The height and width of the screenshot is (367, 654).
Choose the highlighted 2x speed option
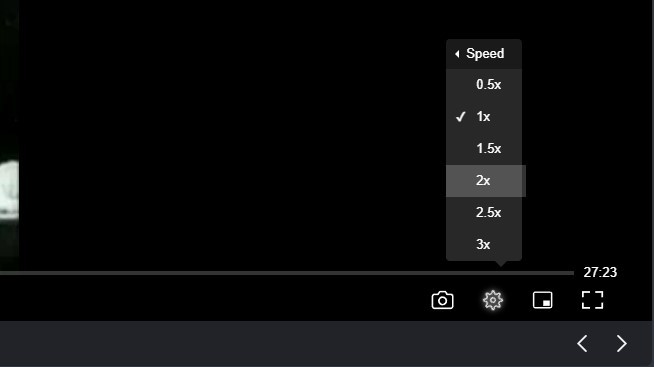coord(485,181)
